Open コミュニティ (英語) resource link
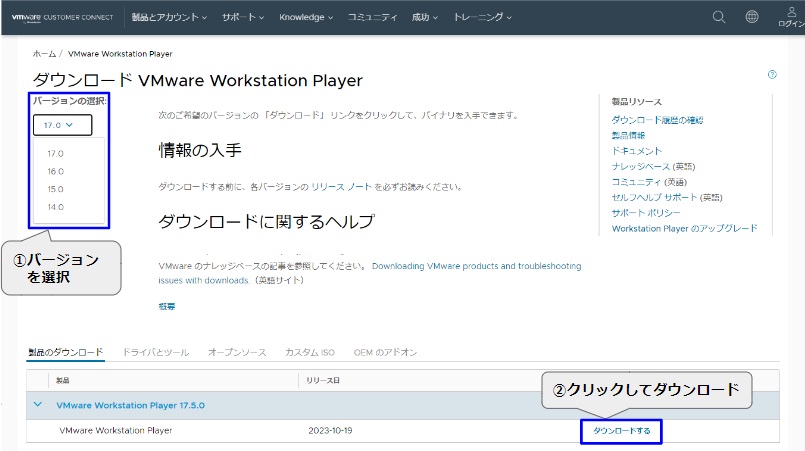The image size is (805, 451). pos(649,182)
